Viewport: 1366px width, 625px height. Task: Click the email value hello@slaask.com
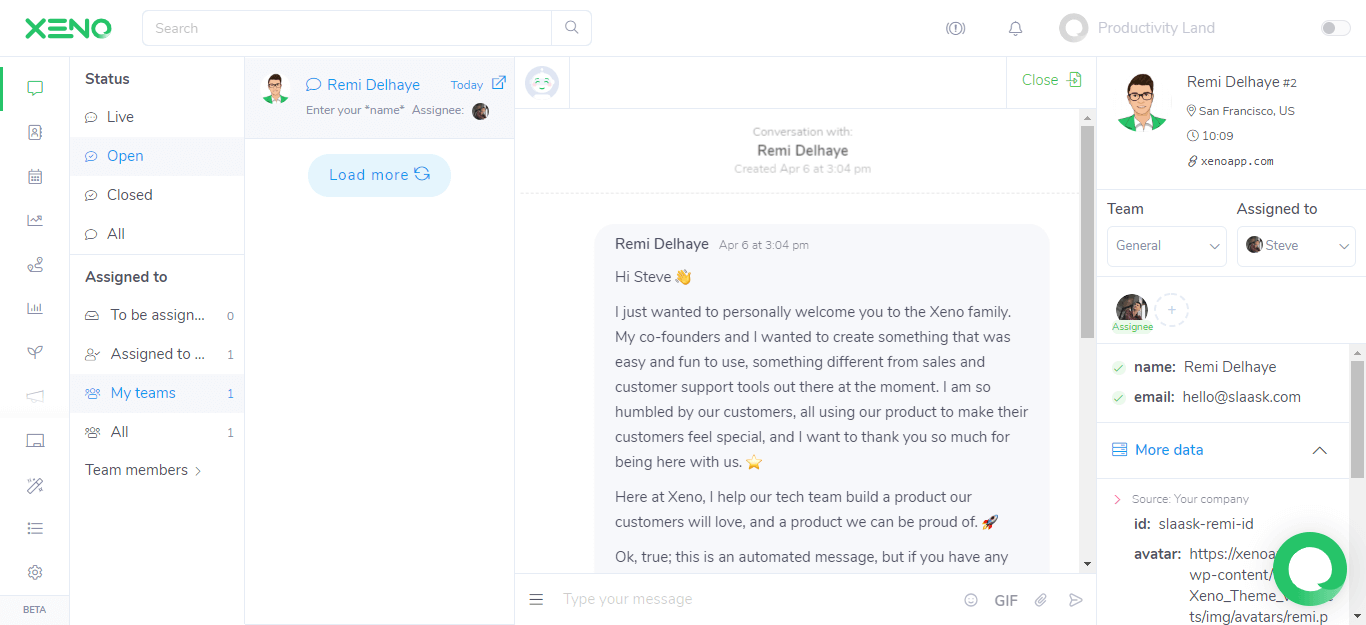1242,397
